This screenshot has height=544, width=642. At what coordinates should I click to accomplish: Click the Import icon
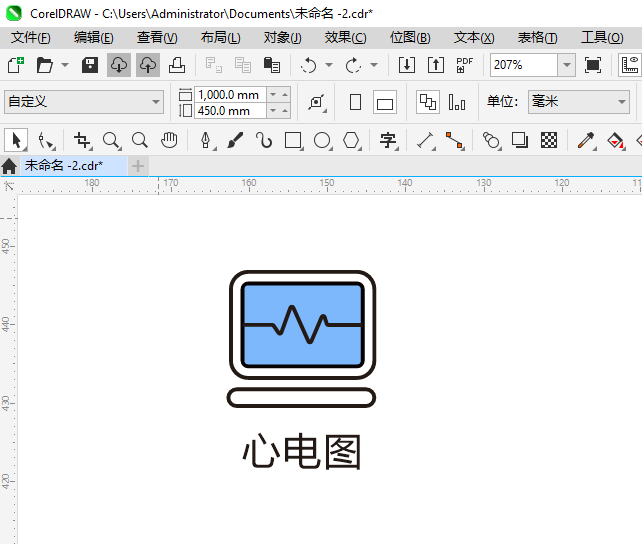click(407, 65)
